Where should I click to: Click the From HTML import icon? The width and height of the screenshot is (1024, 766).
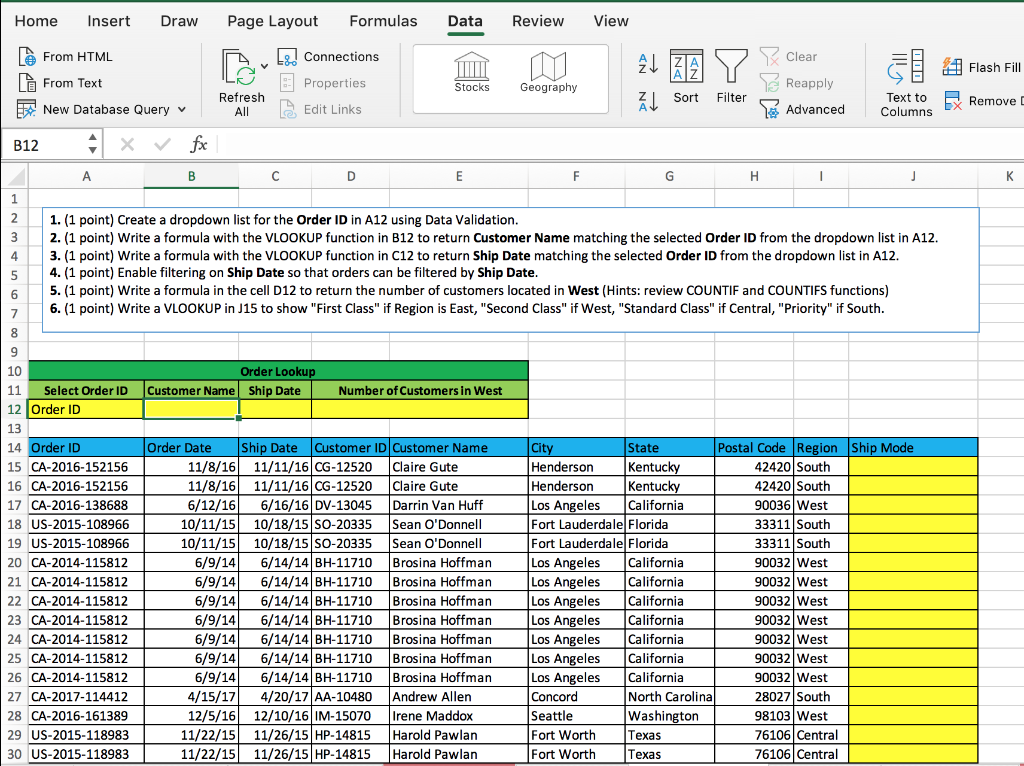tap(28, 57)
